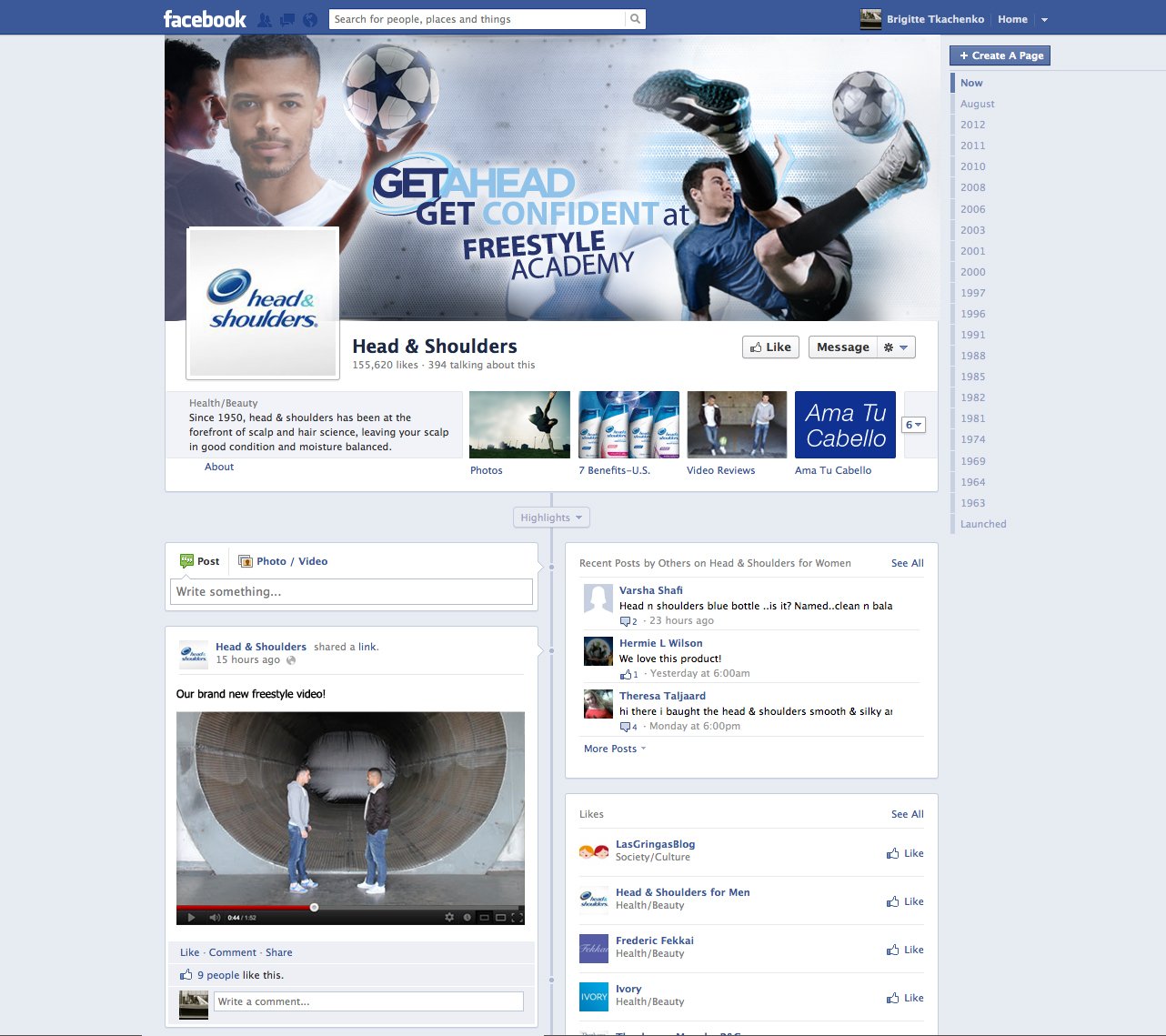This screenshot has width=1166, height=1036.
Task: Click Like link under the video post
Action: pyautogui.click(x=189, y=952)
